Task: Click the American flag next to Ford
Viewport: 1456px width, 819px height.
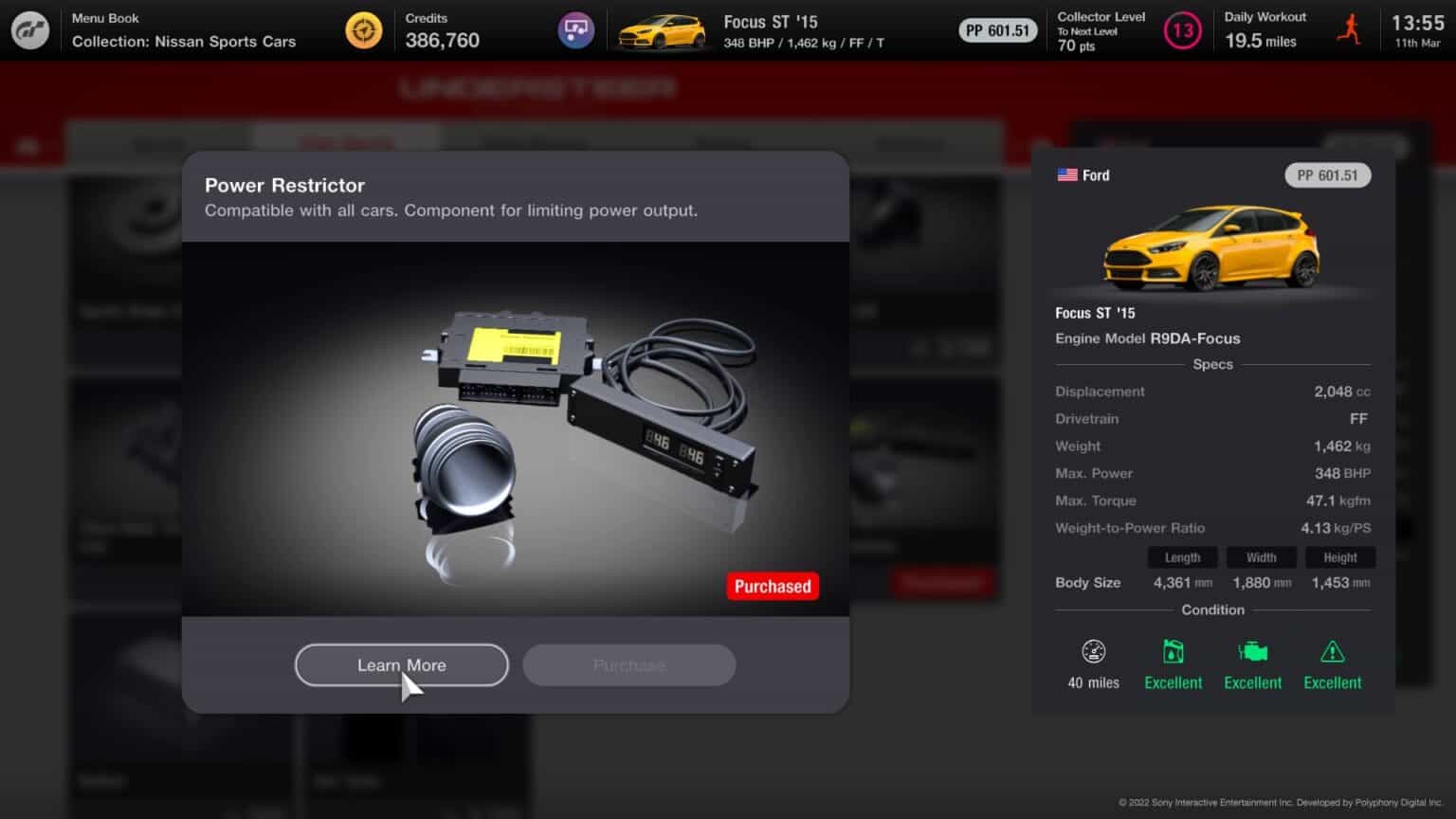Action: click(1067, 173)
